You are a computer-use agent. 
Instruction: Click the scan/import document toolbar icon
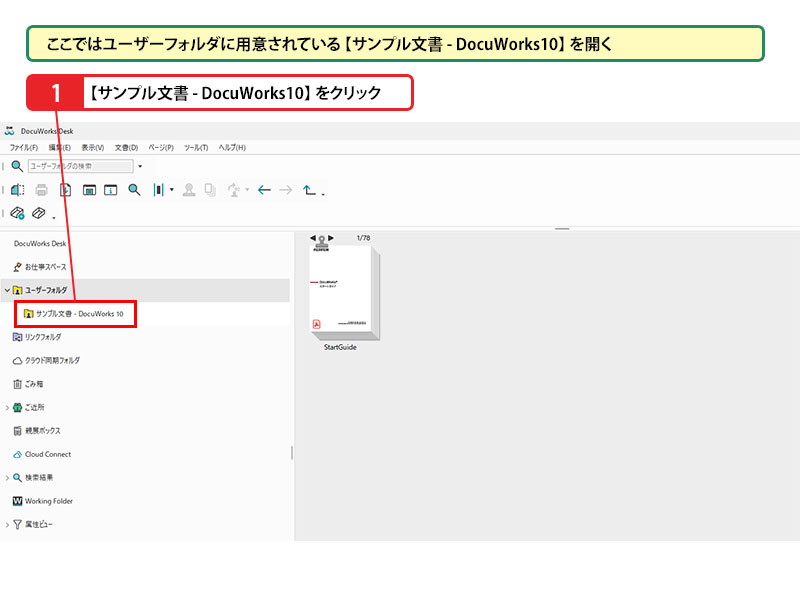click(x=17, y=190)
